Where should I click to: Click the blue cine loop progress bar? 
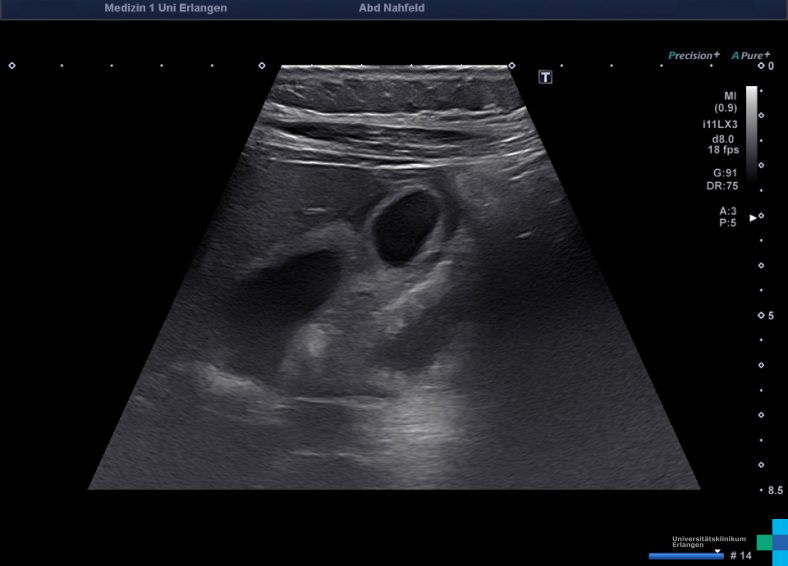tap(686, 556)
